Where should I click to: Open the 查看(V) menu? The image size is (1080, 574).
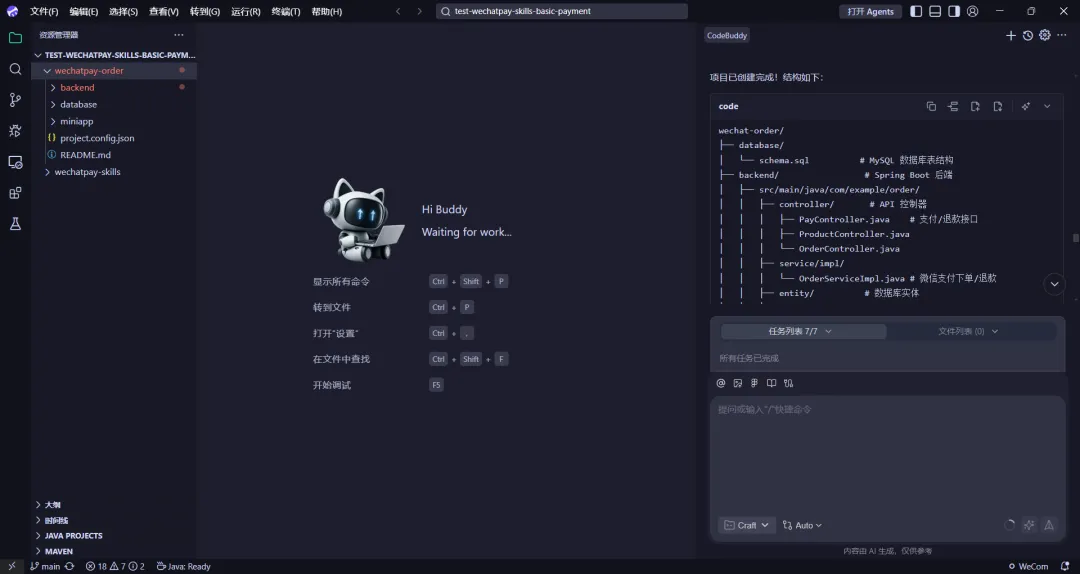[x=164, y=11]
